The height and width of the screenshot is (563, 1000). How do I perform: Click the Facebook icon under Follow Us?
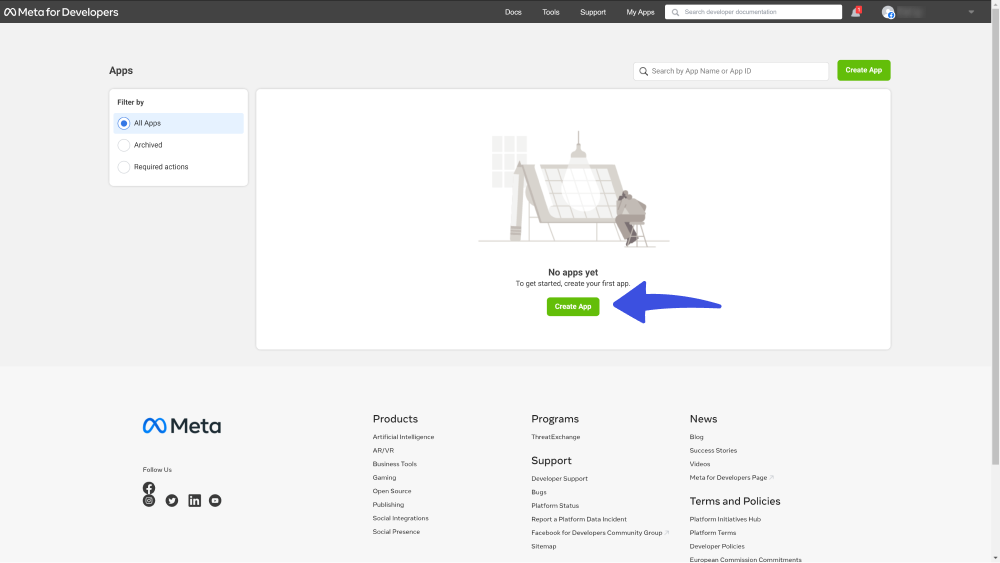pos(149,488)
